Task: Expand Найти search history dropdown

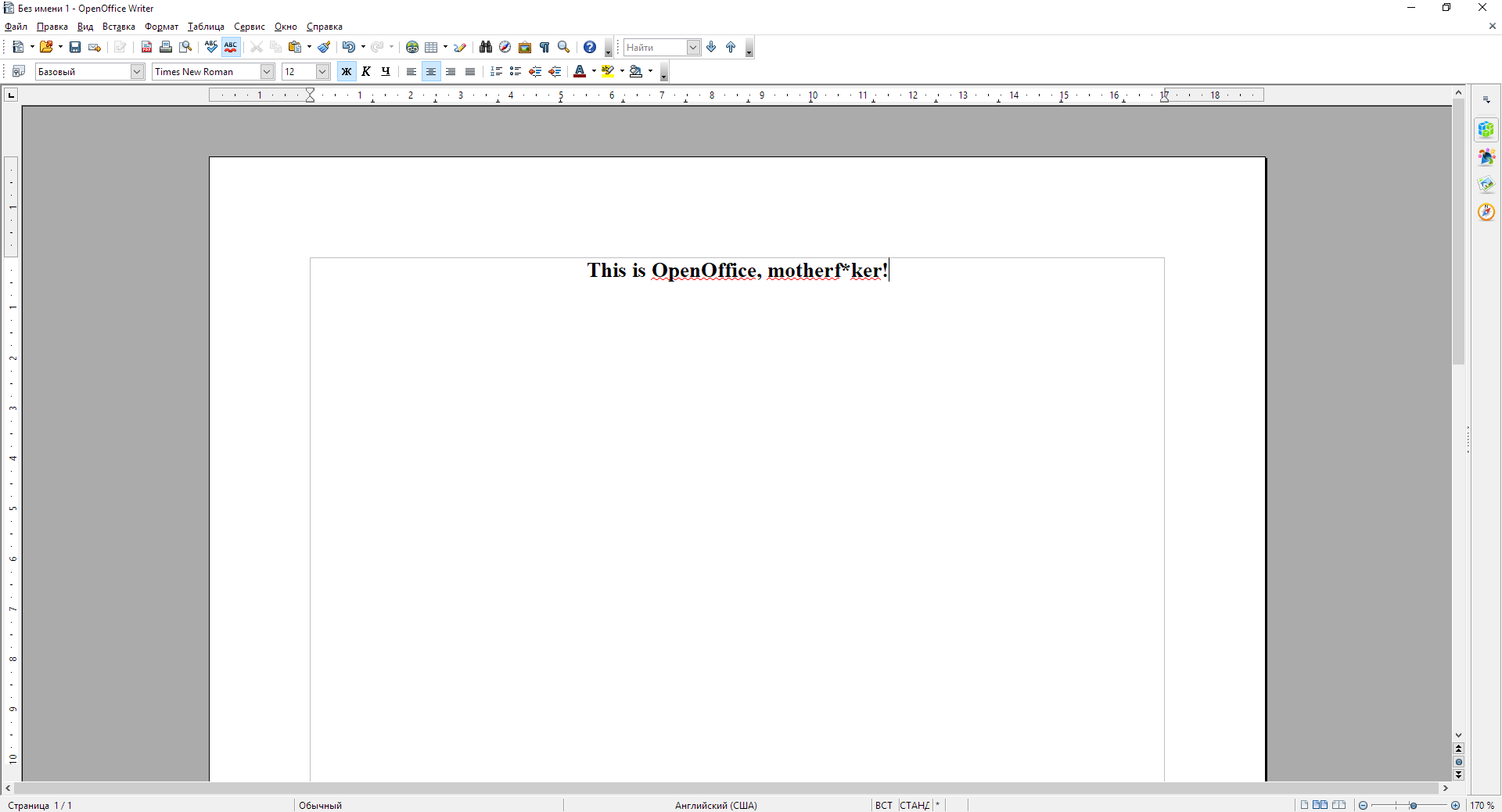Action: click(693, 47)
